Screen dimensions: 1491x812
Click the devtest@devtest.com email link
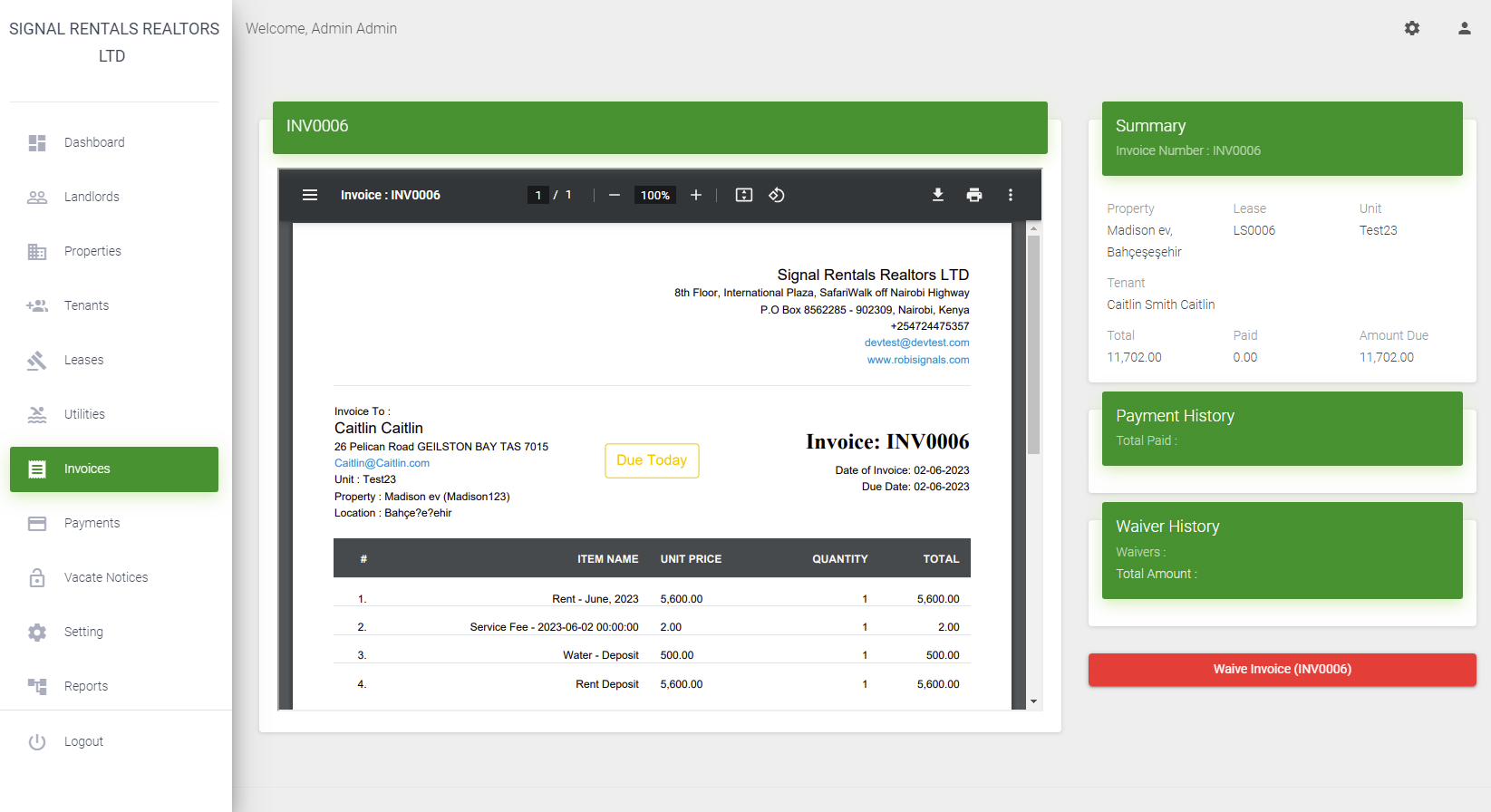[916, 343]
